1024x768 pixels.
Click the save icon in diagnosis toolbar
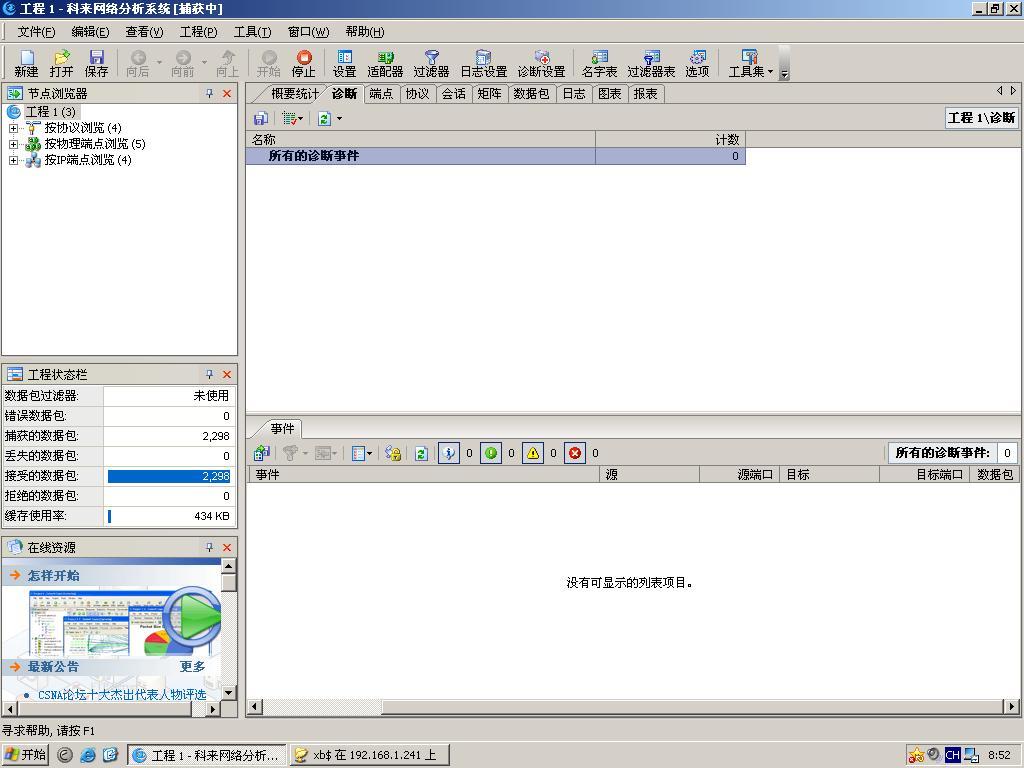(x=261, y=118)
